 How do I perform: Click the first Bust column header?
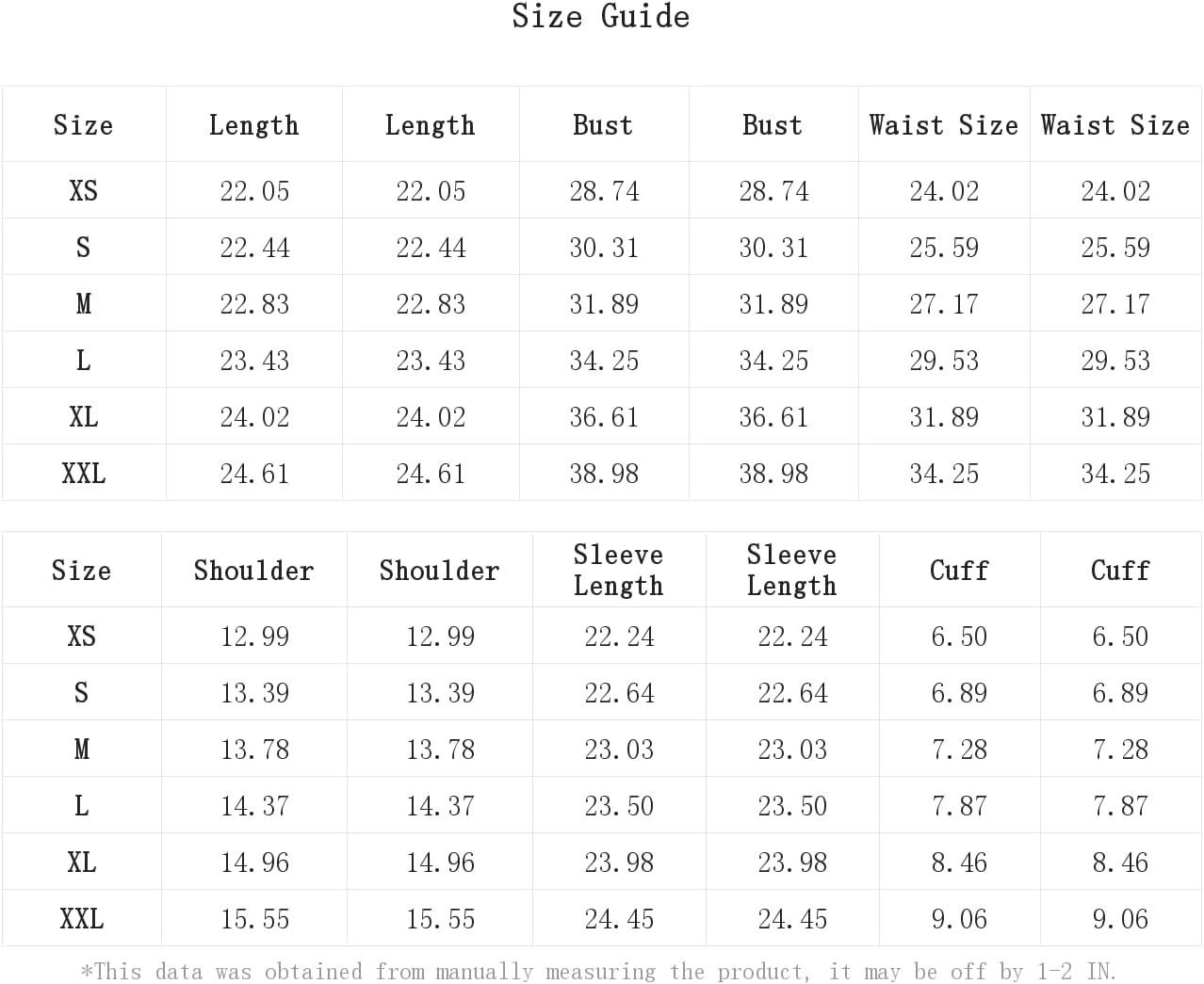(603, 125)
